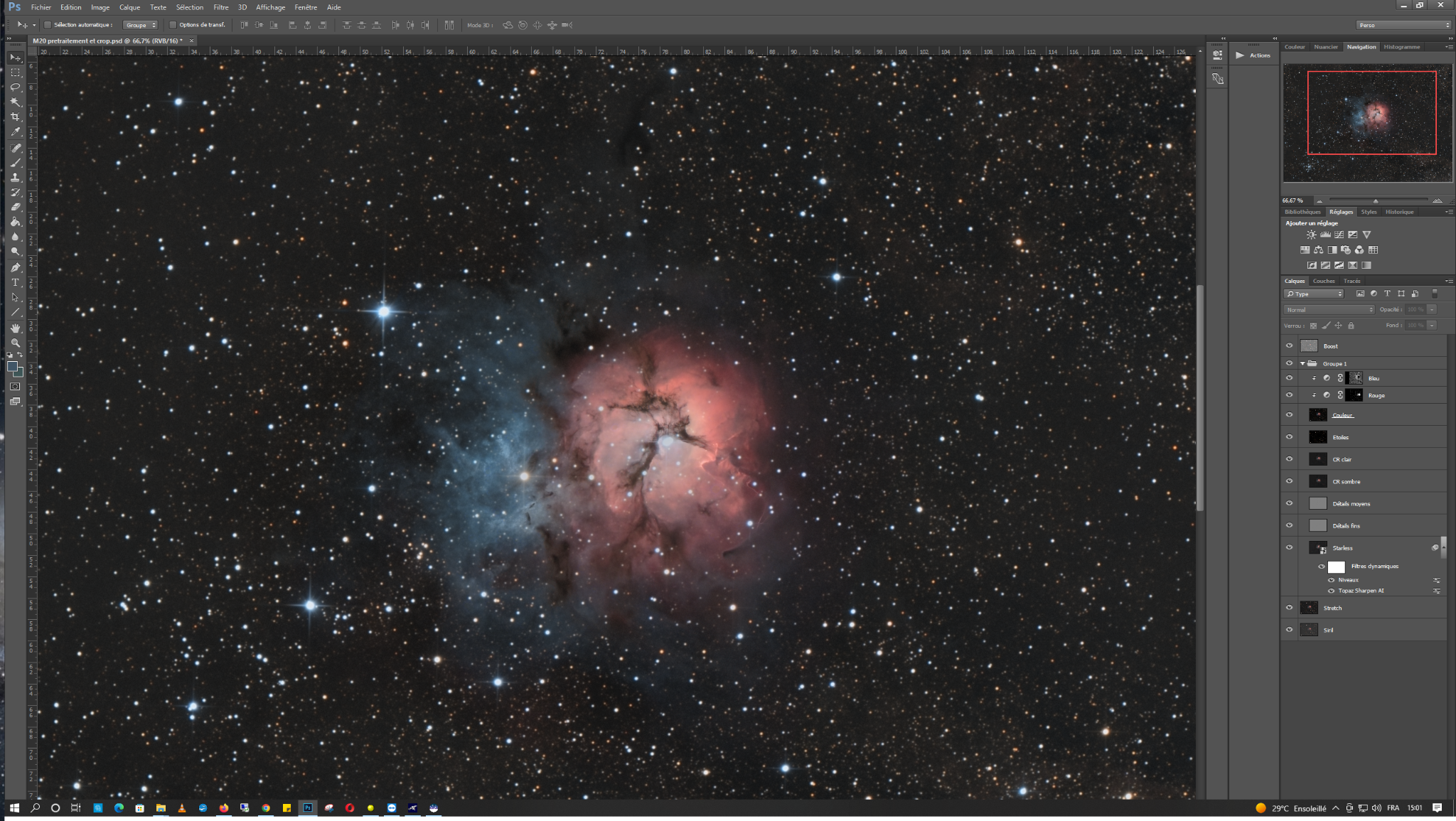Screen dimensions: 1456x821
Task: Add a Levels adjustment layer
Action: click(1325, 235)
